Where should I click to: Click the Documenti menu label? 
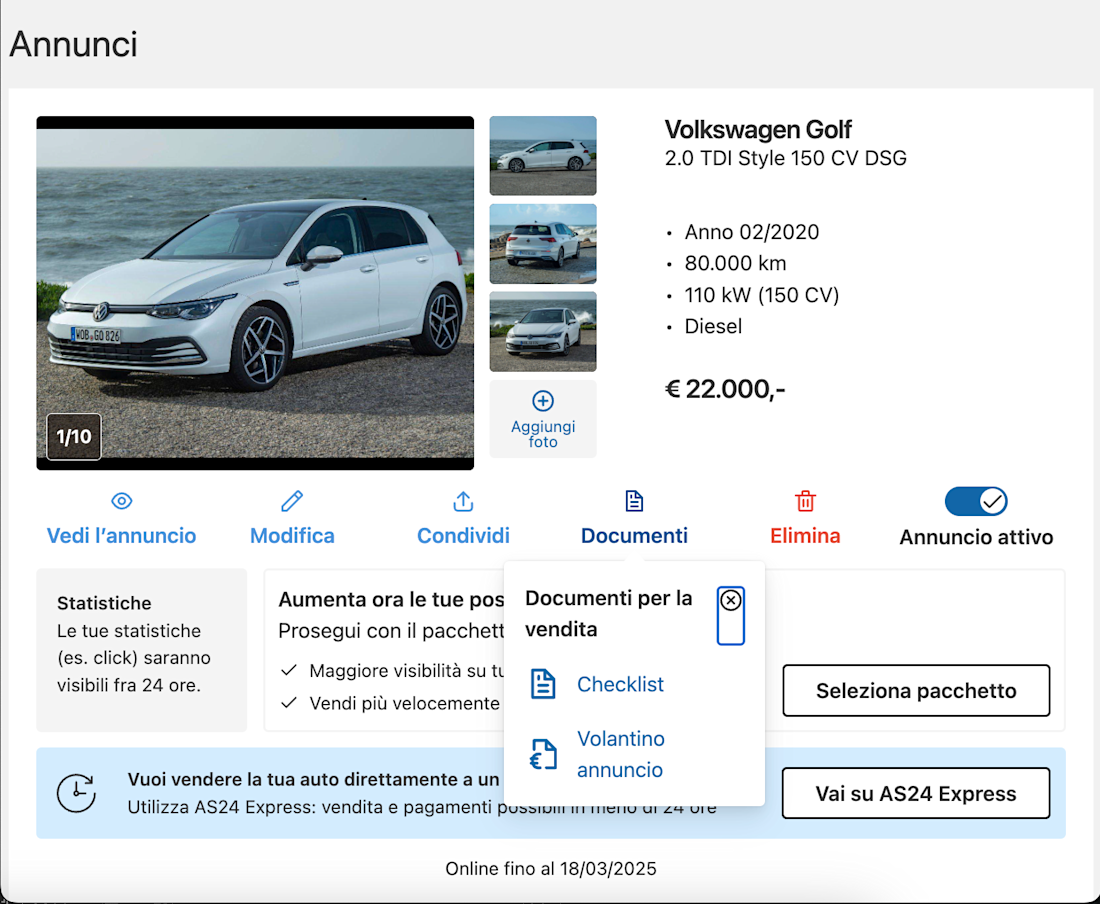[x=634, y=536]
